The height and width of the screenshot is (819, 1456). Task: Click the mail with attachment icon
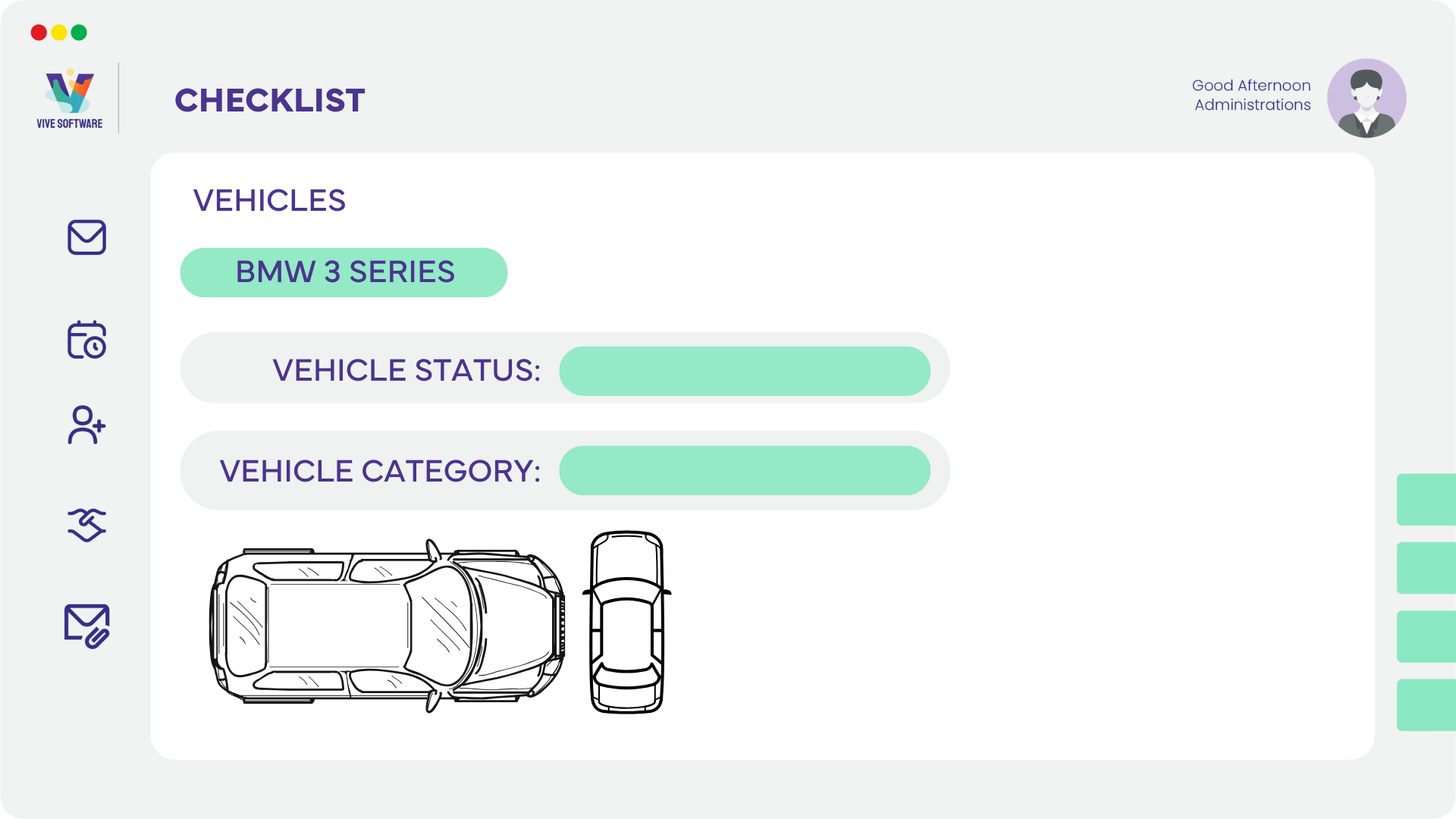pos(86,626)
